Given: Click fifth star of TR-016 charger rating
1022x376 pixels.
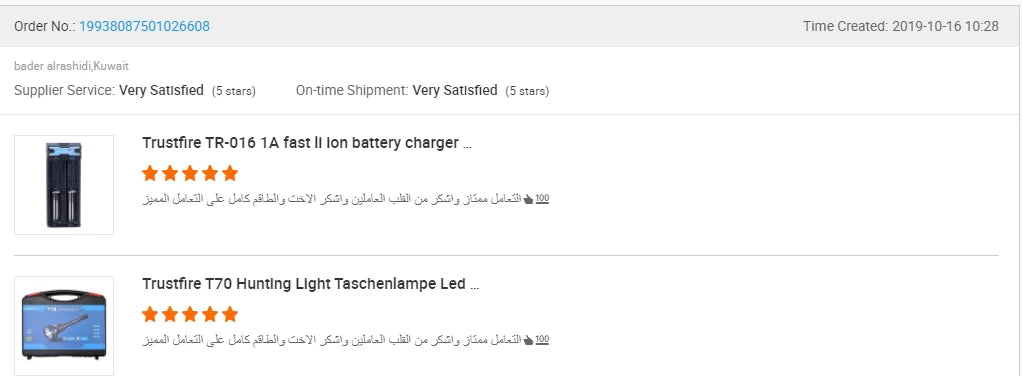Looking at the screenshot, I should [x=229, y=173].
